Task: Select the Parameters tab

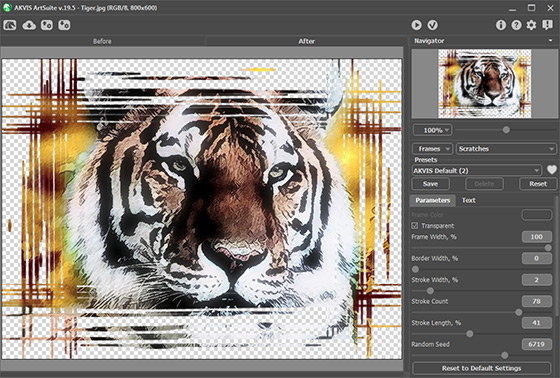Action: [432, 200]
